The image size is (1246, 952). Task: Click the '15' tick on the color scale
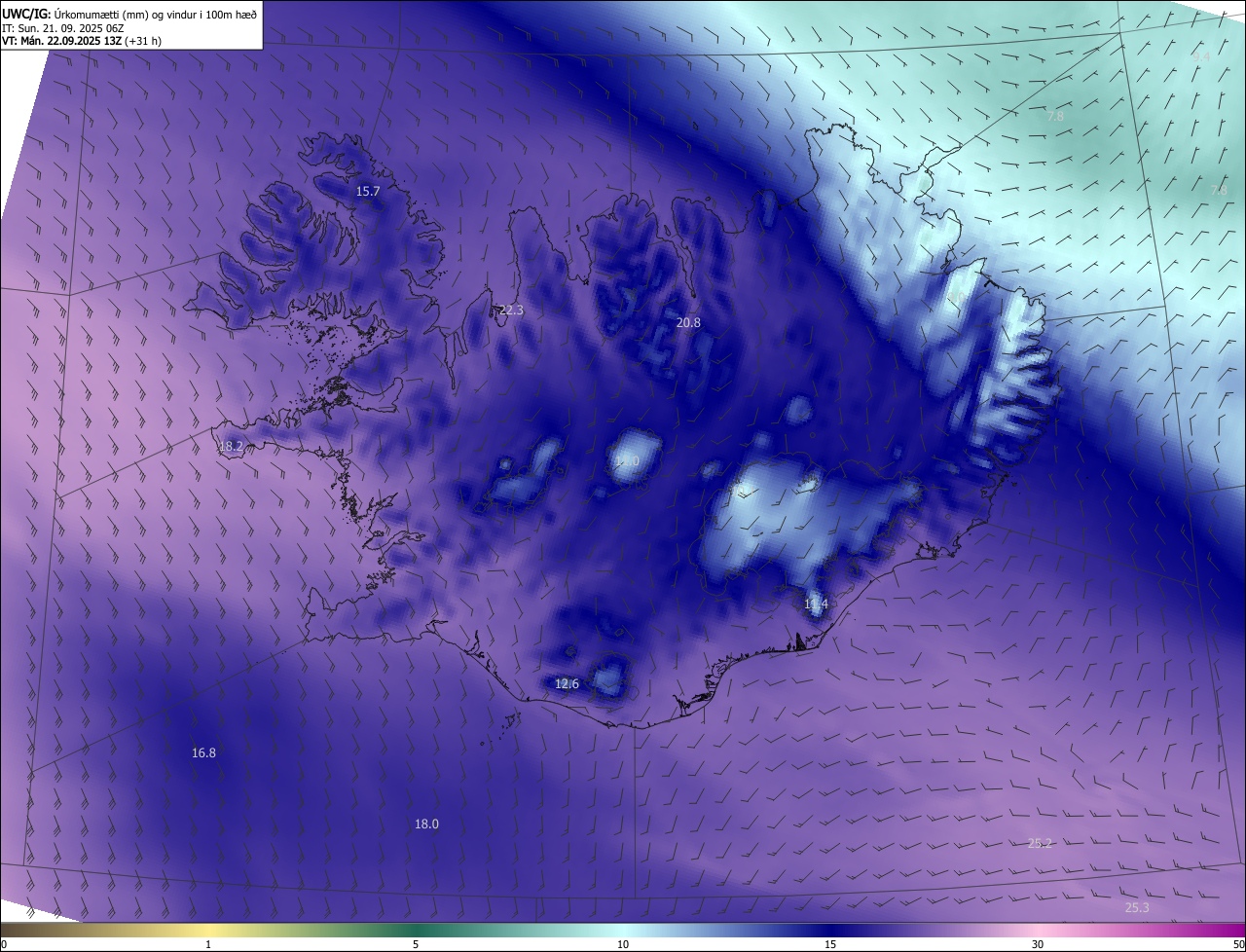click(x=830, y=944)
